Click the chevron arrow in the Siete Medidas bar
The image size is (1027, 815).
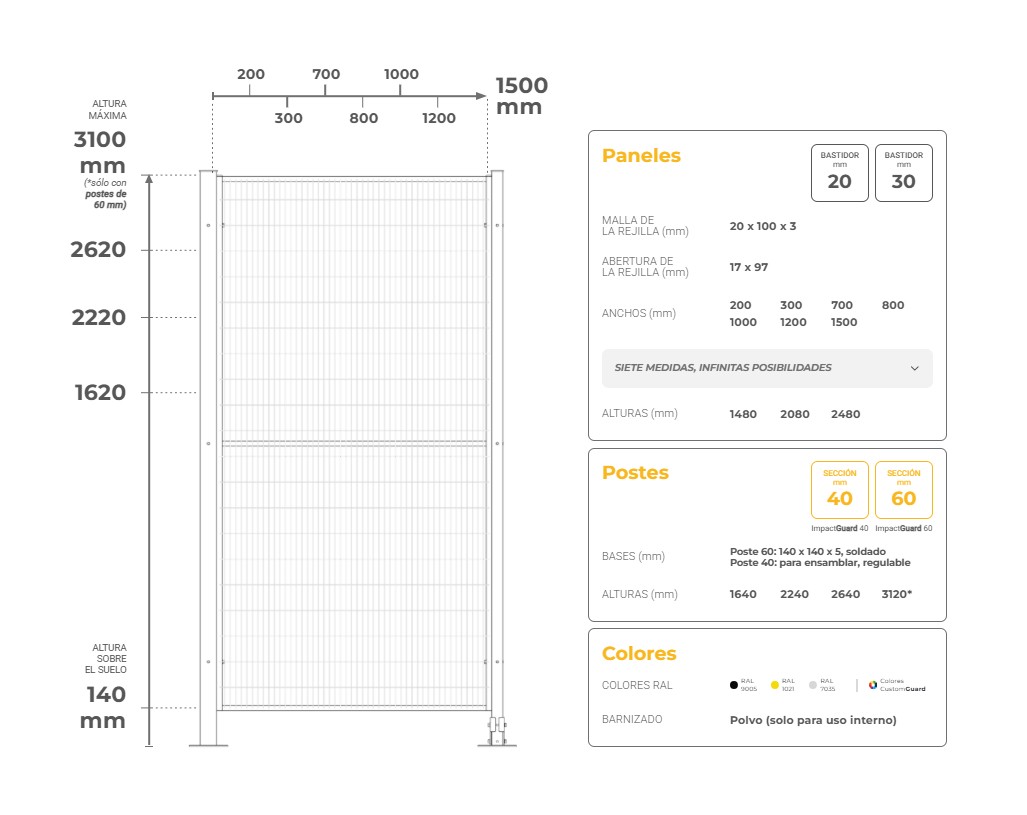(x=914, y=368)
